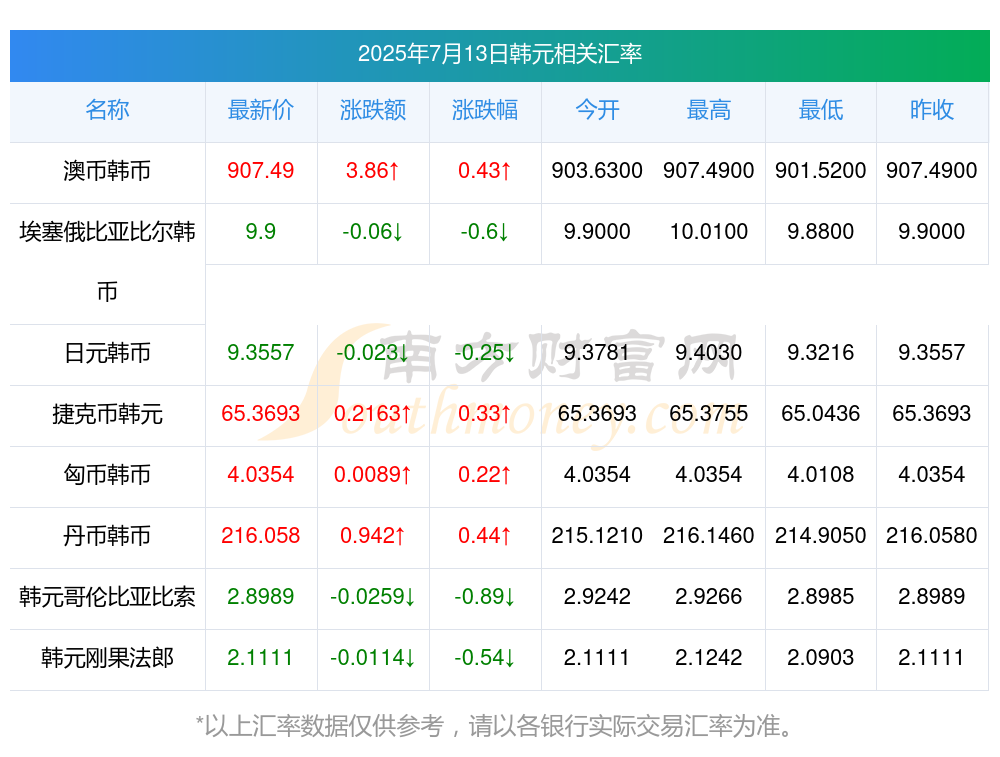Select the 最低 column header
This screenshot has height=757, width=1000.
(x=821, y=110)
